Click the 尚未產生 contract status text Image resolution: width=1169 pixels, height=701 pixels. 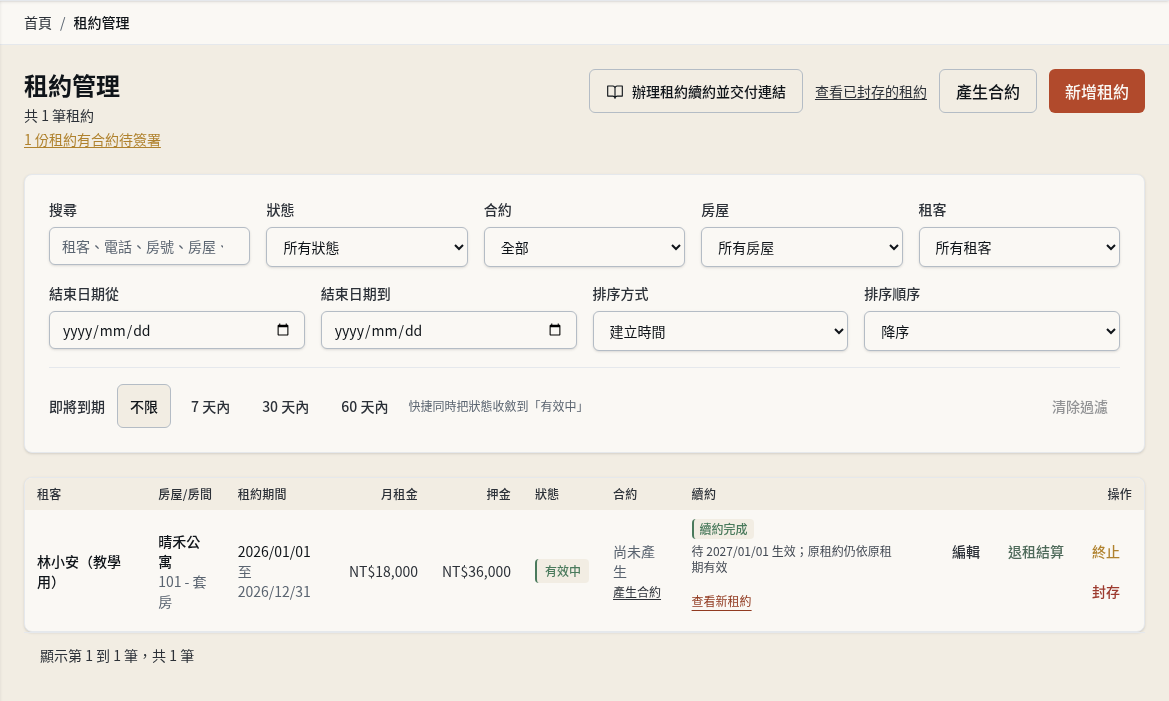(634, 562)
